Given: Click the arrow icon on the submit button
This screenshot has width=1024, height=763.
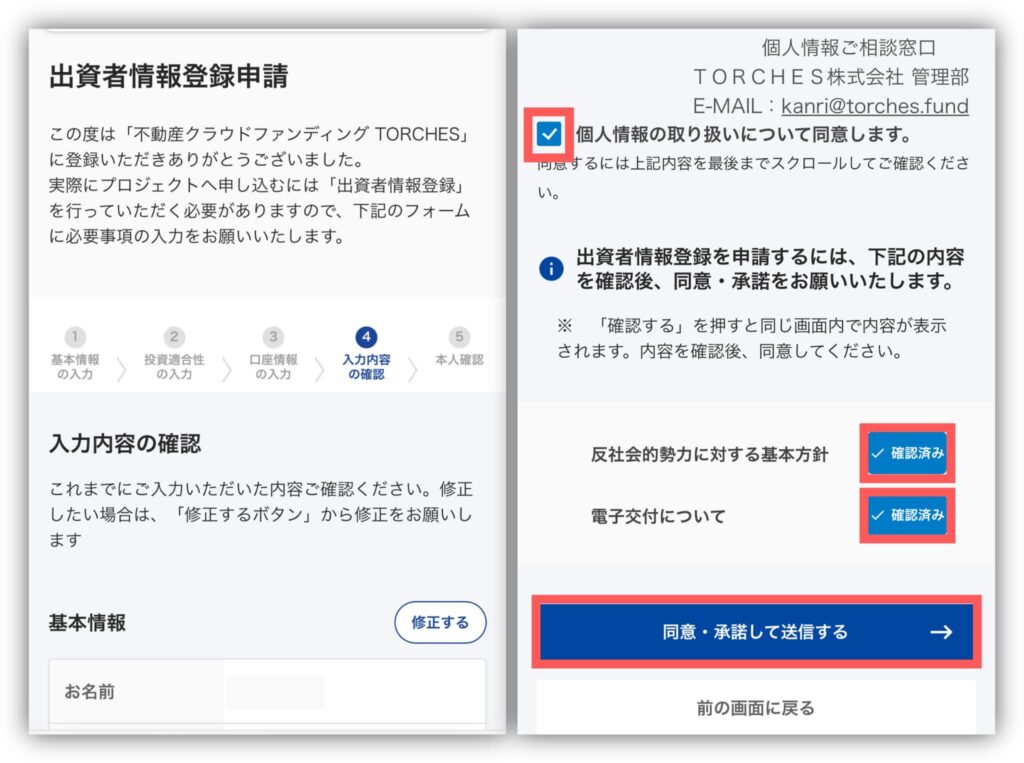Looking at the screenshot, I should (x=940, y=632).
